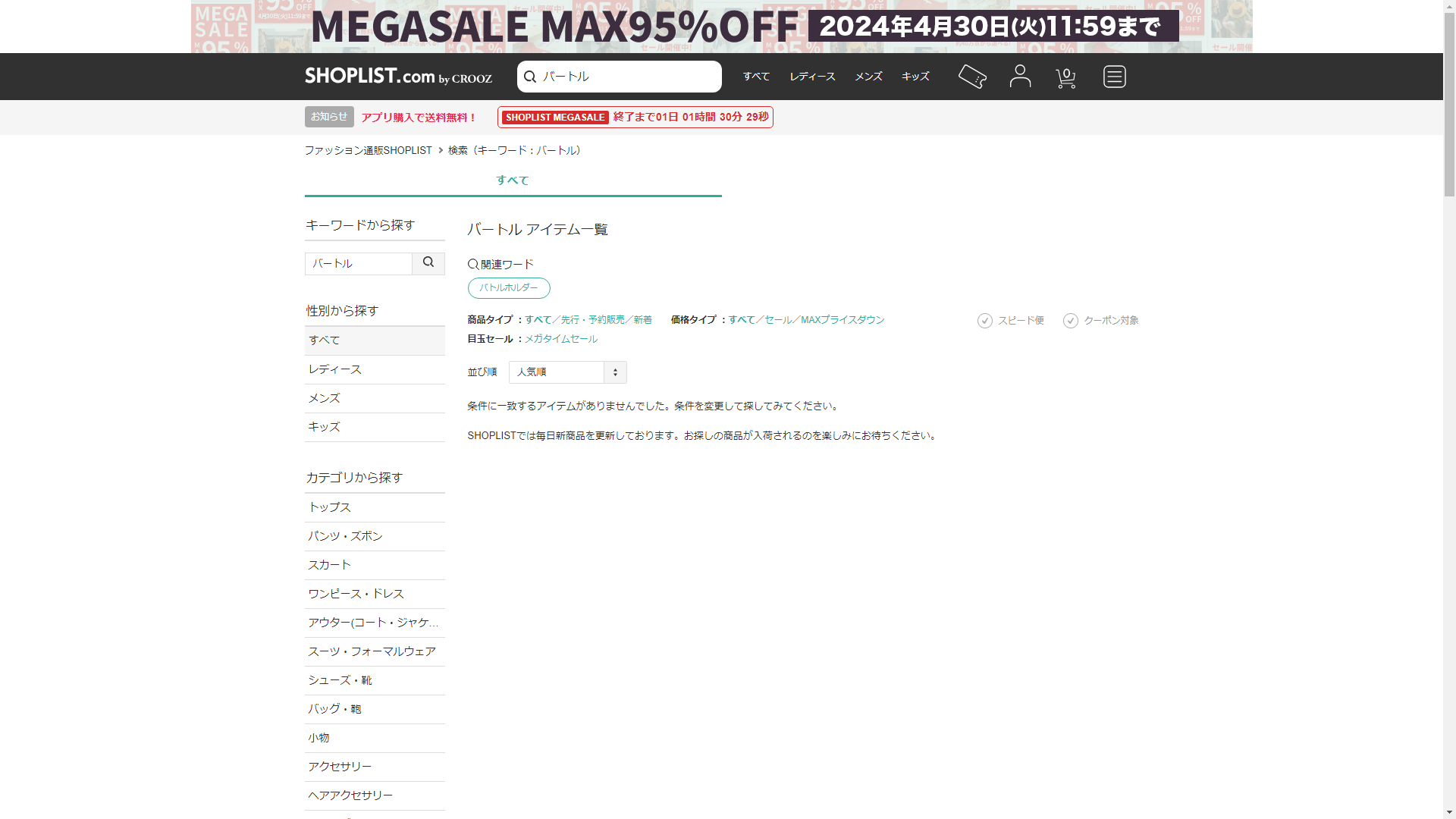The width and height of the screenshot is (1456, 819).
Task: Filter price type by すべて
Action: (742, 320)
